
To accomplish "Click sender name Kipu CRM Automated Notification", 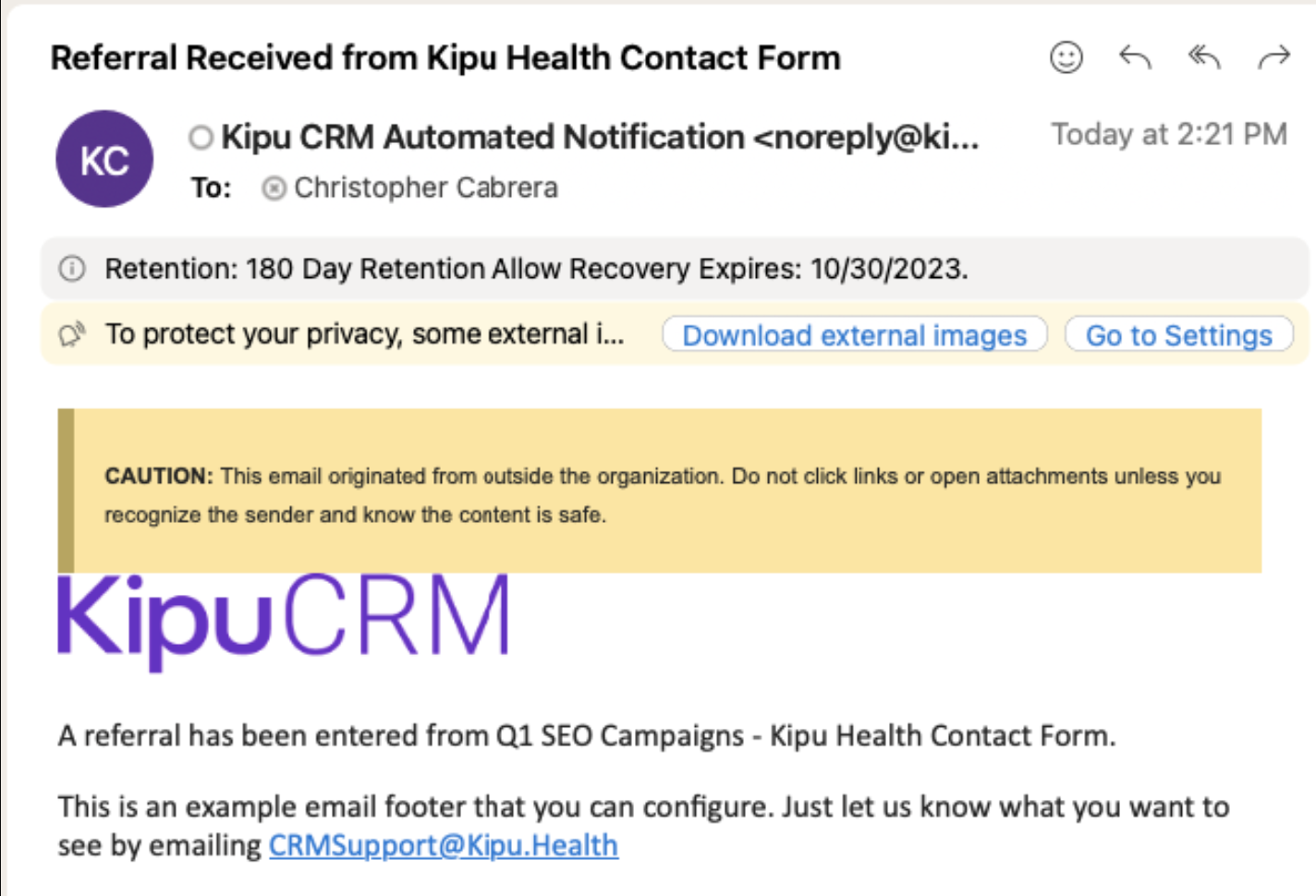I will (482, 138).
